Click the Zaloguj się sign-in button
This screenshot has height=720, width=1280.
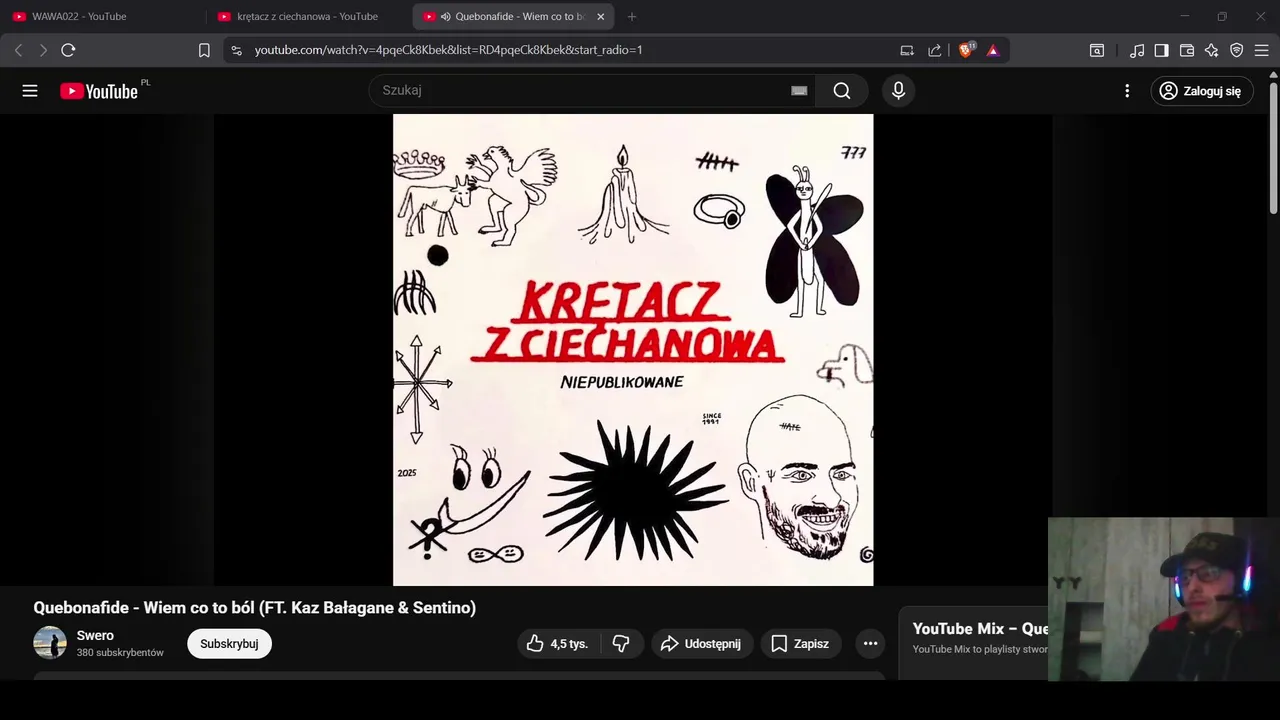(1201, 91)
